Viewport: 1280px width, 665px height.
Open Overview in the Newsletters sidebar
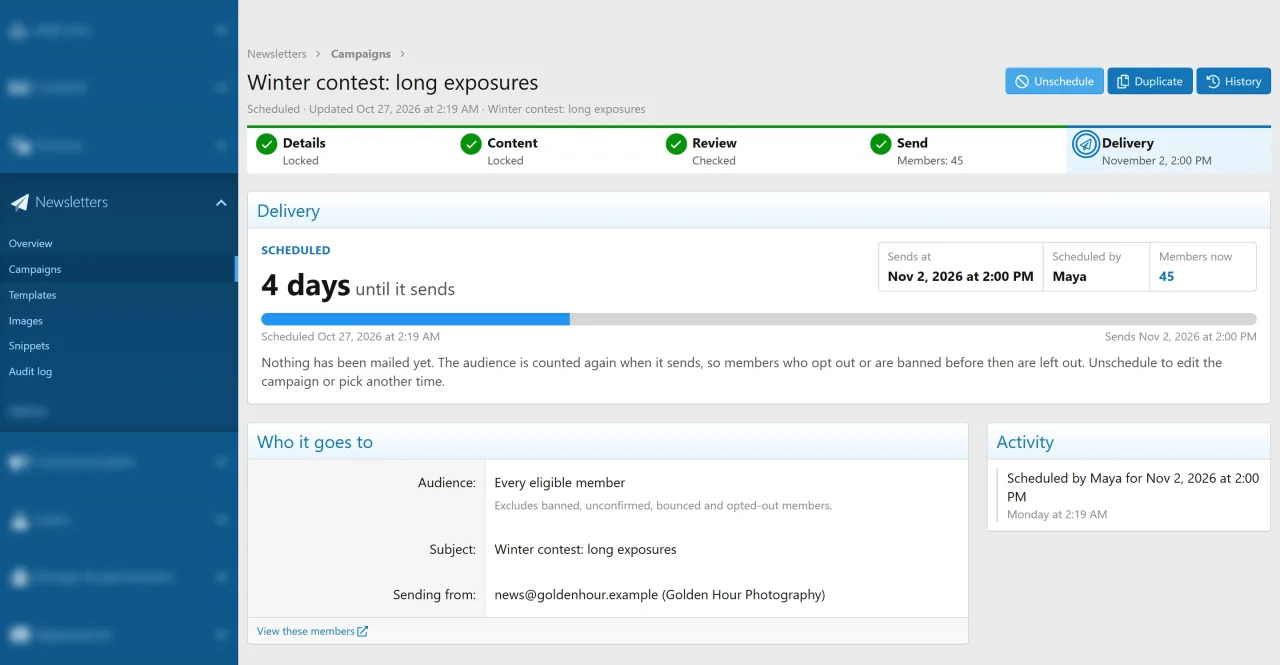(x=119, y=244)
